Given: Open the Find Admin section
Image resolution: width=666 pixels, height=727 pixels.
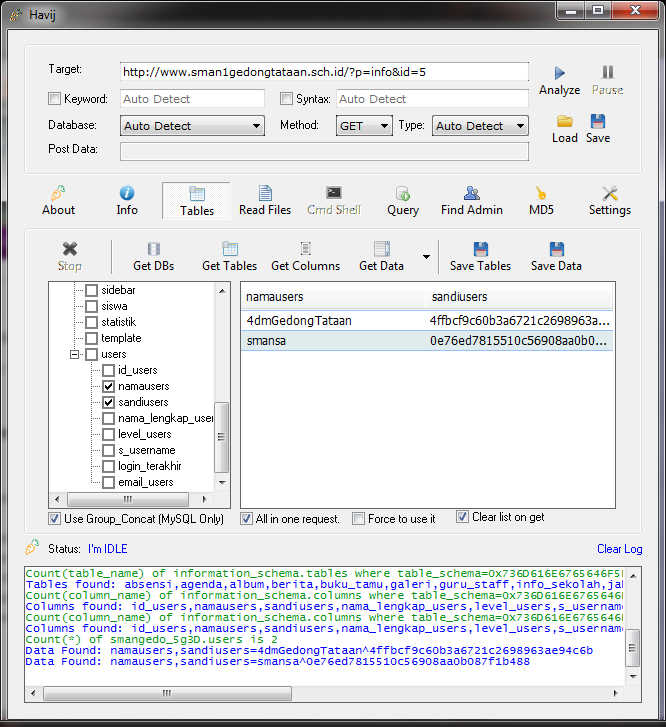Looking at the screenshot, I should click(x=472, y=201).
